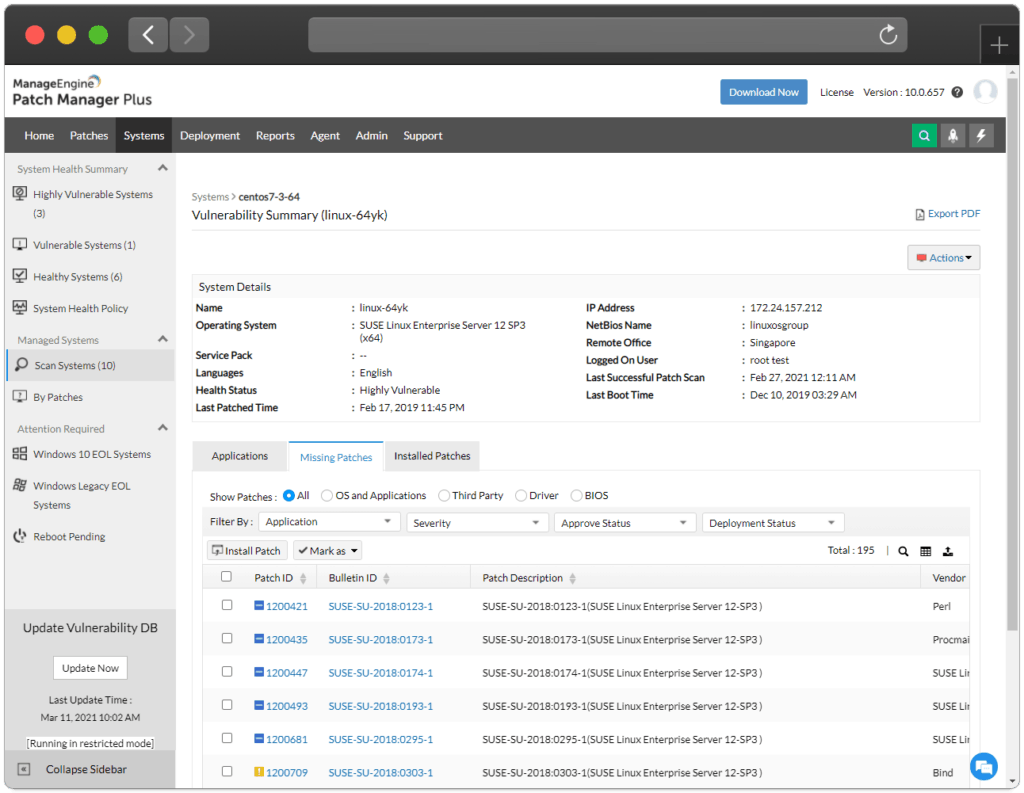Click the Windows Legacy EOL icon
The height and width of the screenshot is (793, 1024).
pyautogui.click(x=20, y=485)
